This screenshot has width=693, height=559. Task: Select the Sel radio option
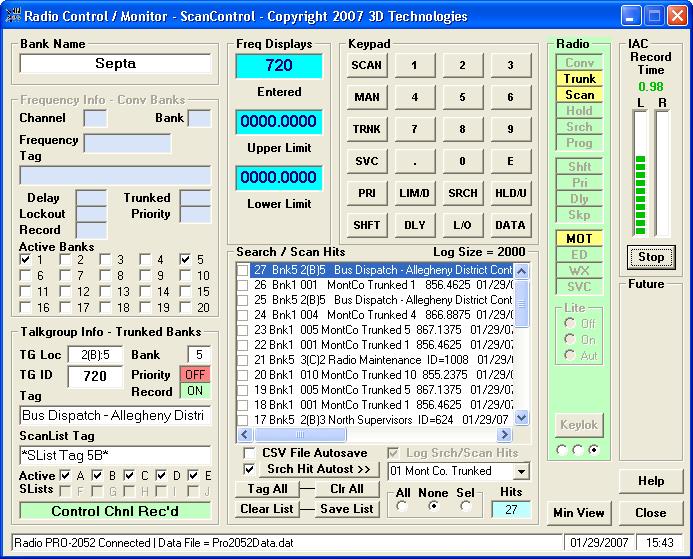(x=466, y=506)
